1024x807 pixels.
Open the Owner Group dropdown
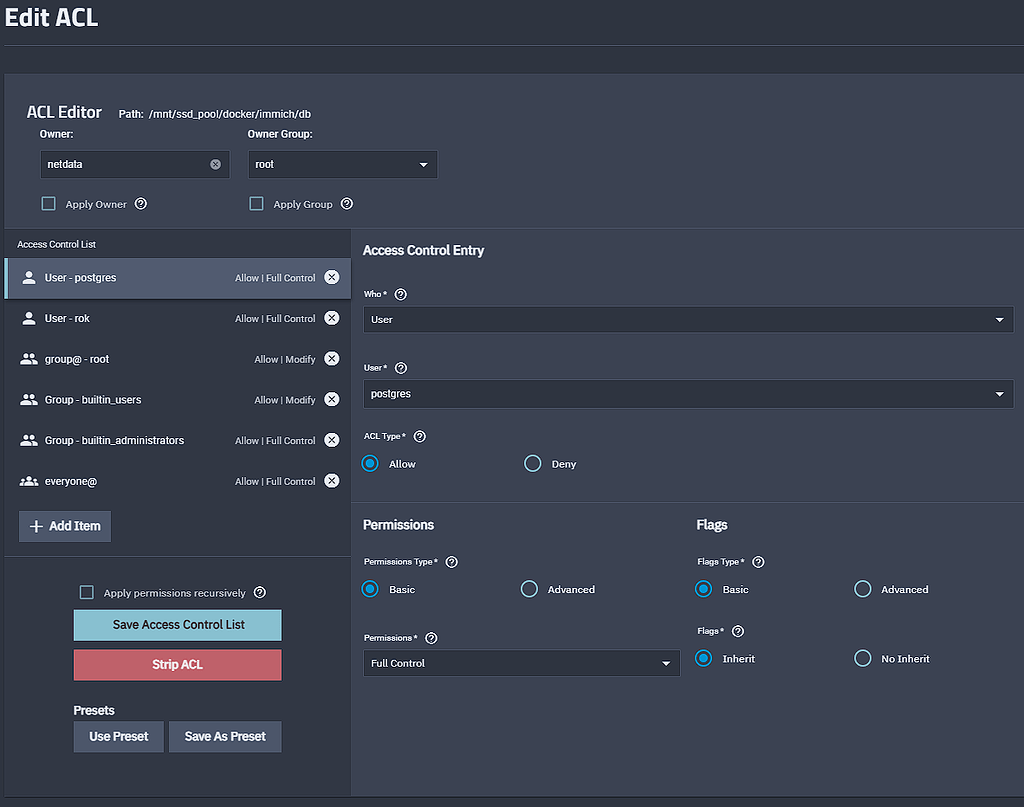click(342, 164)
